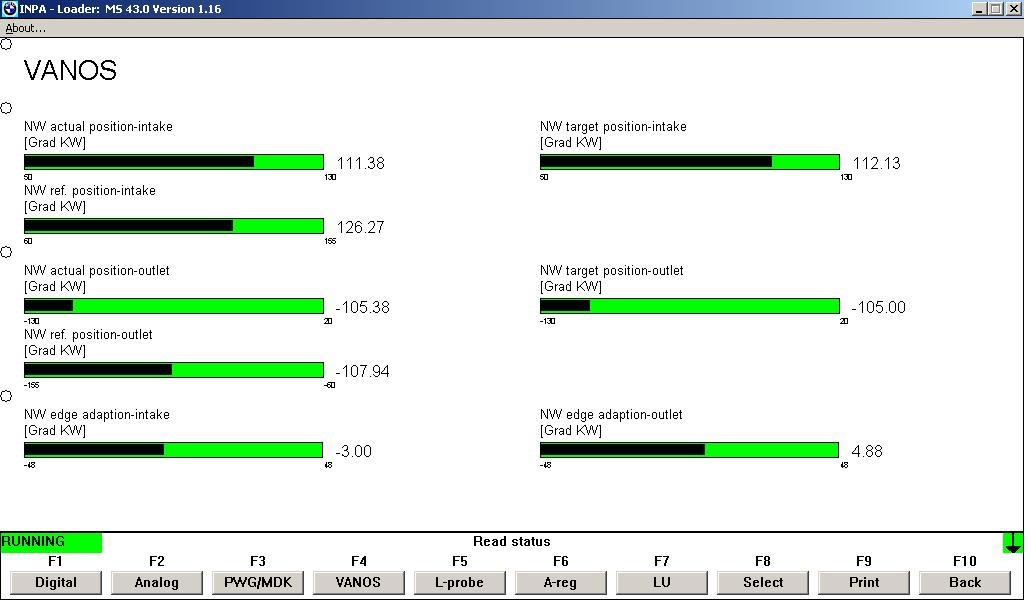Click the NW actual position-intake bar
Viewport: 1031px width, 605px height.
[x=174, y=162]
